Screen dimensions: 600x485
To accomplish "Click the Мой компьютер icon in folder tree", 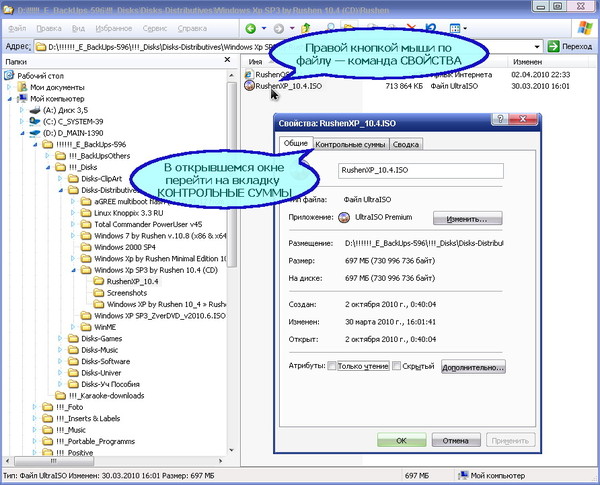I will click(x=23, y=98).
